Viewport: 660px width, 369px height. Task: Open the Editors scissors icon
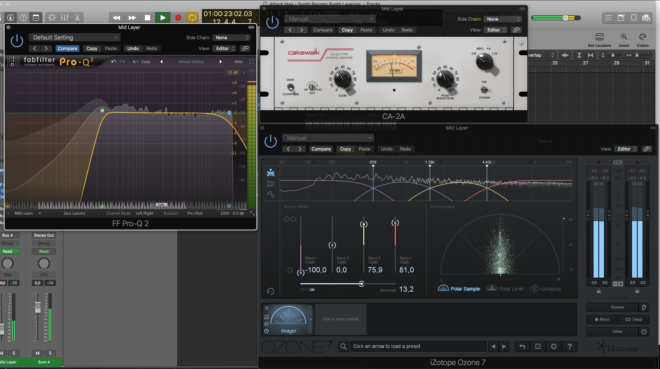(x=77, y=18)
